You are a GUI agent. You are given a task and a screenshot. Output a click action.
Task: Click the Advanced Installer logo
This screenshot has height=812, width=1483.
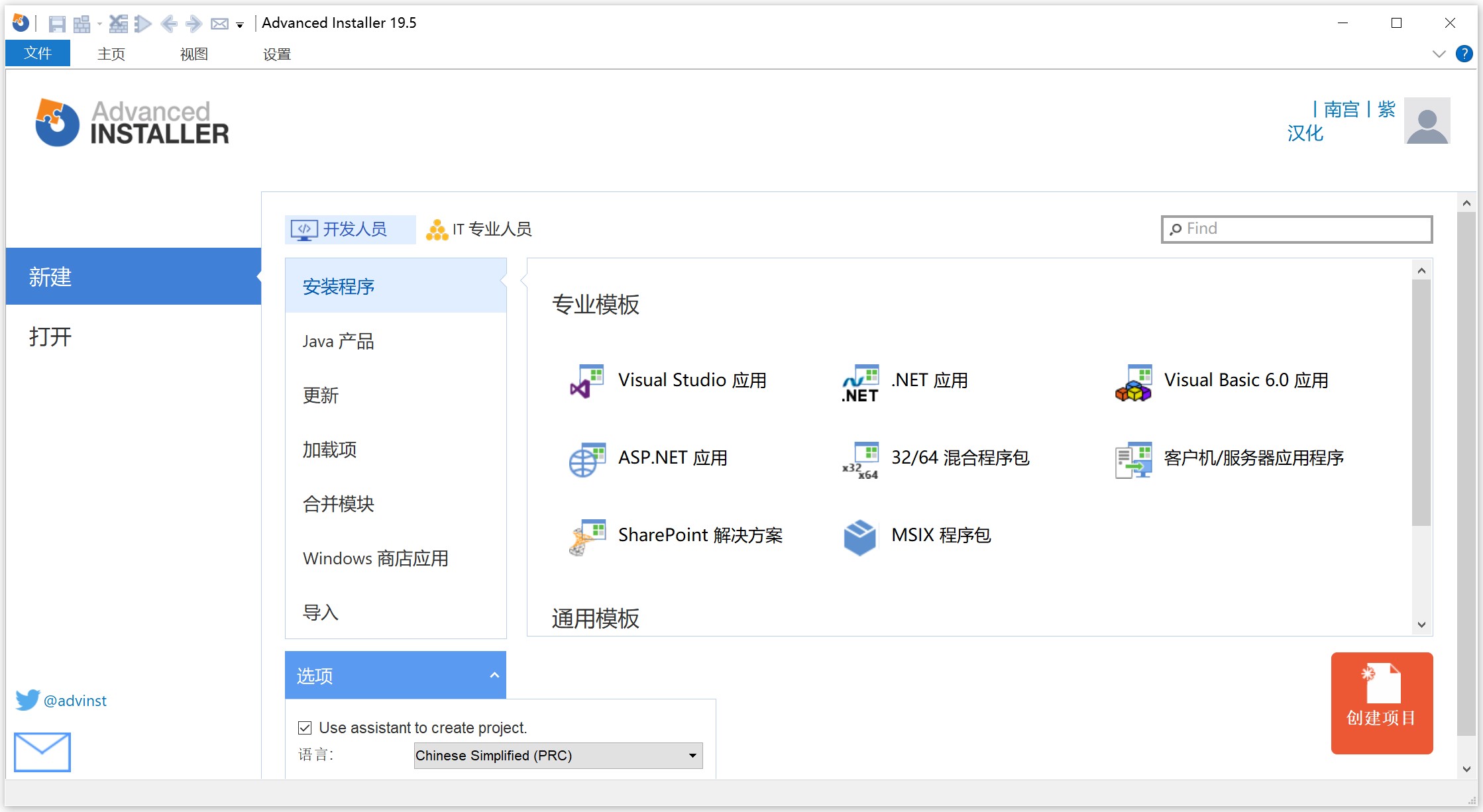[x=132, y=123]
